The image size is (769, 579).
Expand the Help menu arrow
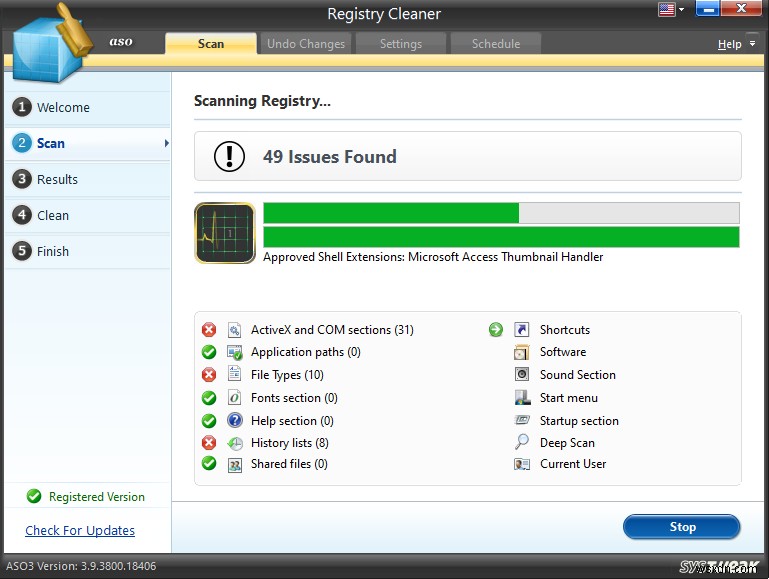[x=752, y=44]
